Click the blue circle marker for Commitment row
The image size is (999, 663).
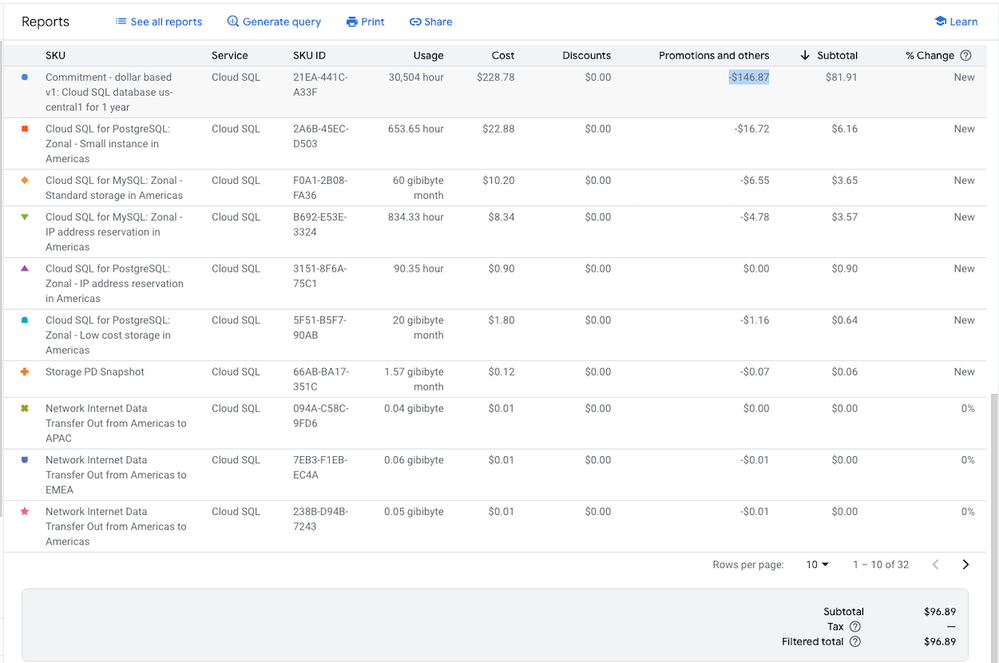tap(25, 77)
